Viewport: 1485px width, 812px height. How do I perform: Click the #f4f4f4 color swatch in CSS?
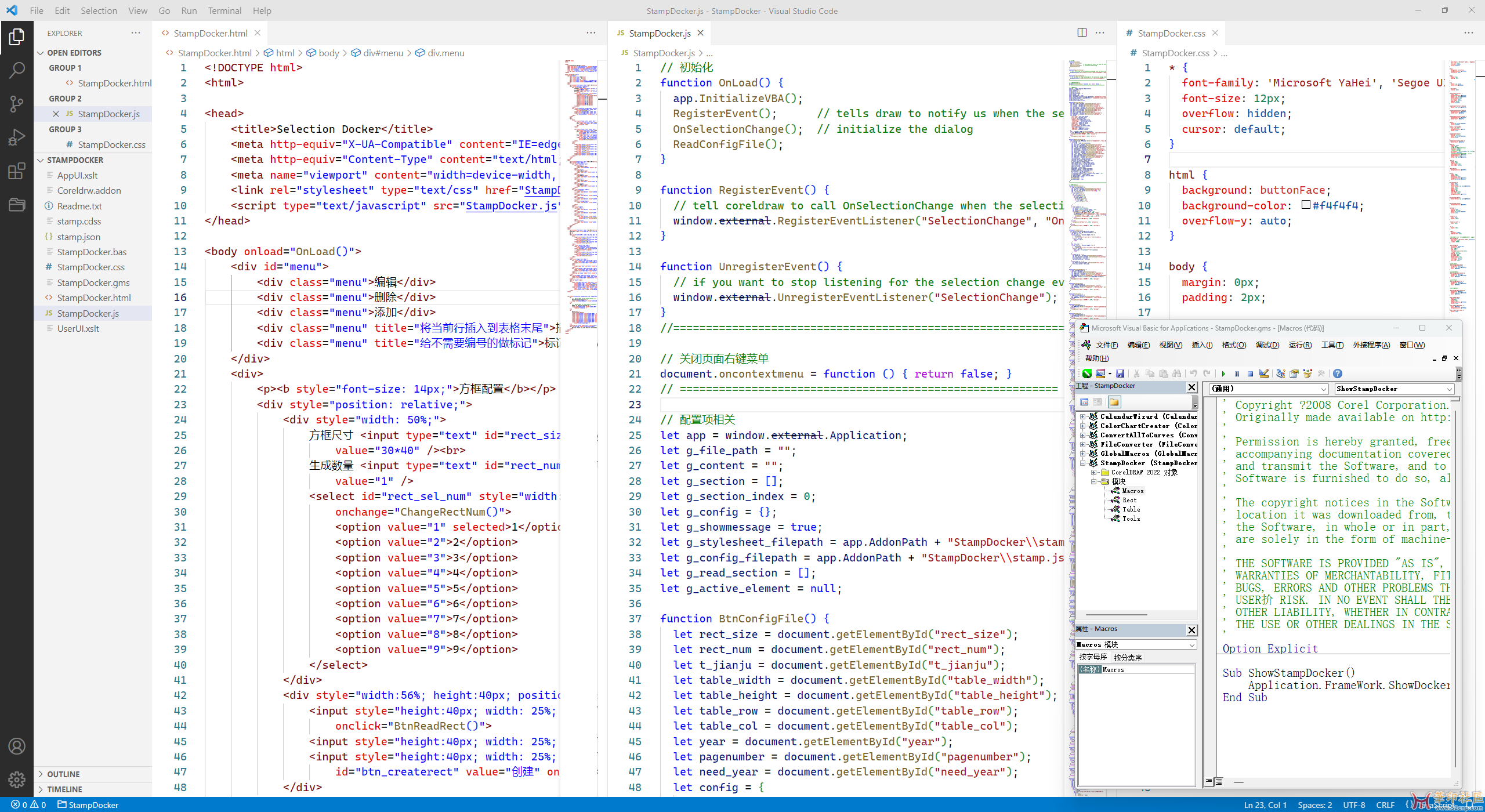pyautogui.click(x=1306, y=205)
